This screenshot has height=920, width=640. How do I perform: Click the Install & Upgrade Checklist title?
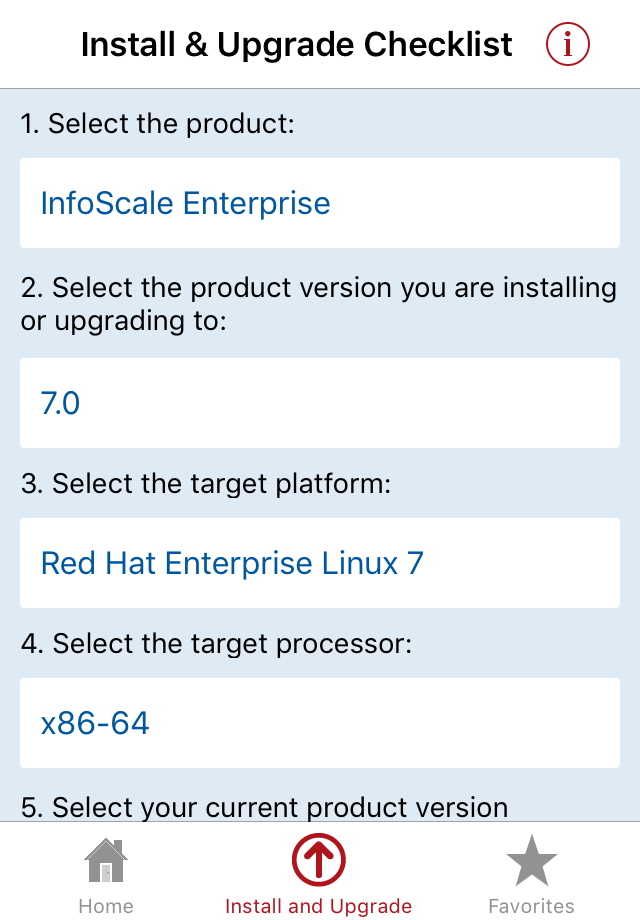point(296,45)
